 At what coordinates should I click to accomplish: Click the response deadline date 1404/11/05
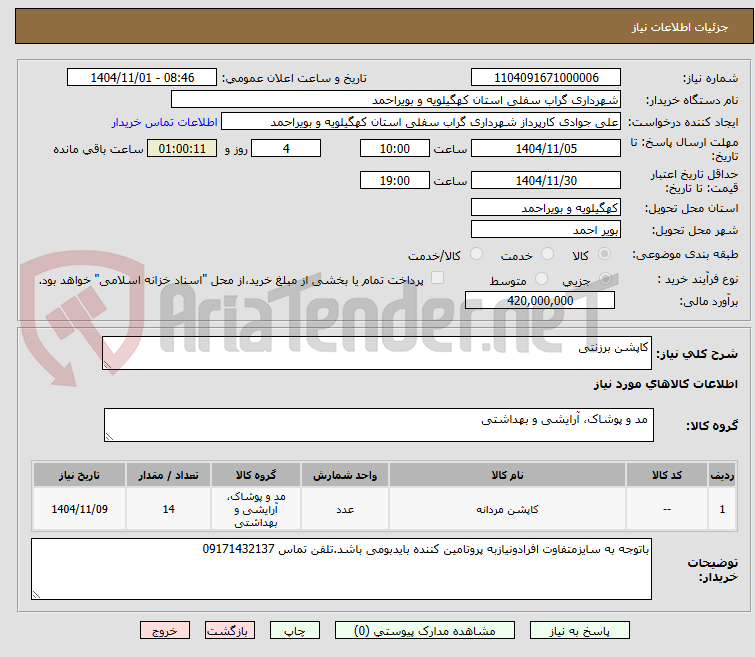tap(546, 148)
